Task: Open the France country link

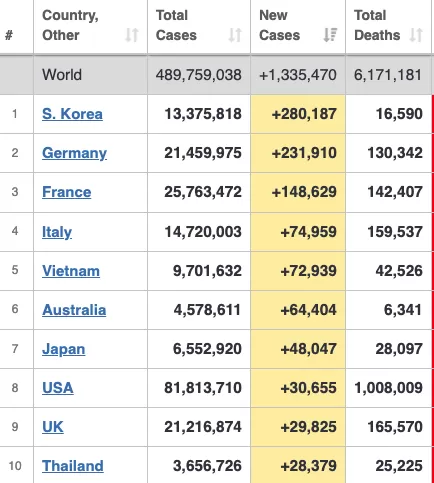Action: pos(67,192)
